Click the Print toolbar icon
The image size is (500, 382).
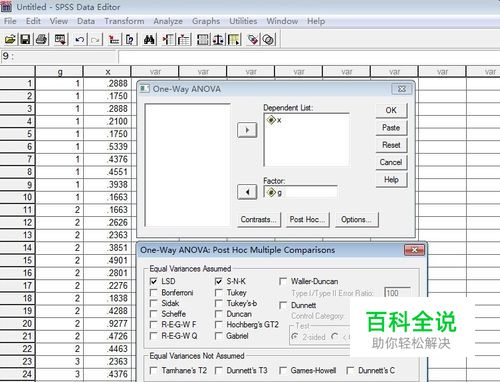[x=42, y=40]
